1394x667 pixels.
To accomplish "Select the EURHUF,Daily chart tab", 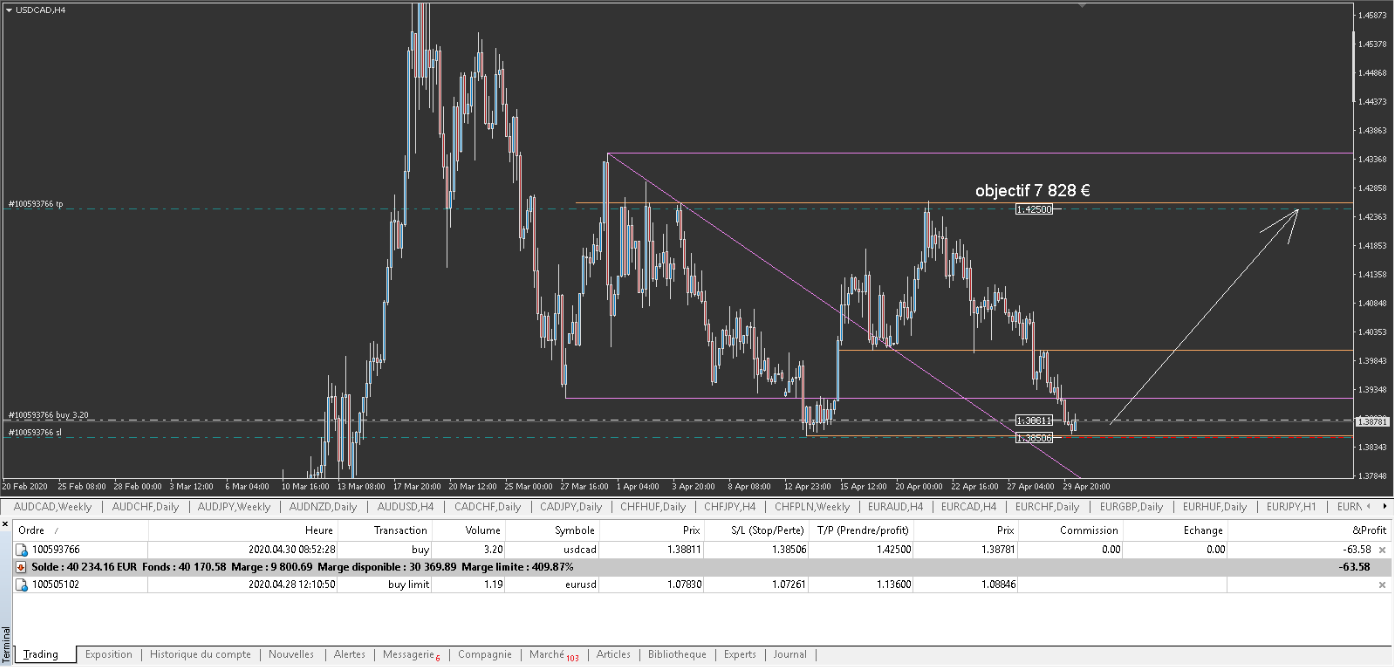I will point(1214,507).
